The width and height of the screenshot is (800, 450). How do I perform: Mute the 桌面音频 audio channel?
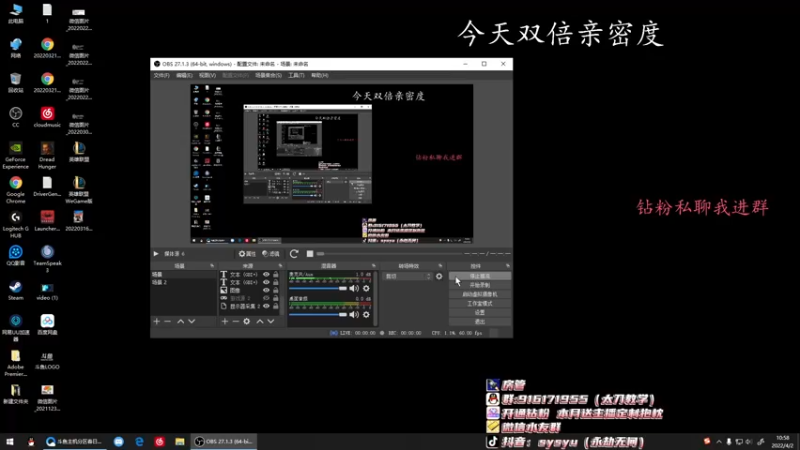point(354,314)
